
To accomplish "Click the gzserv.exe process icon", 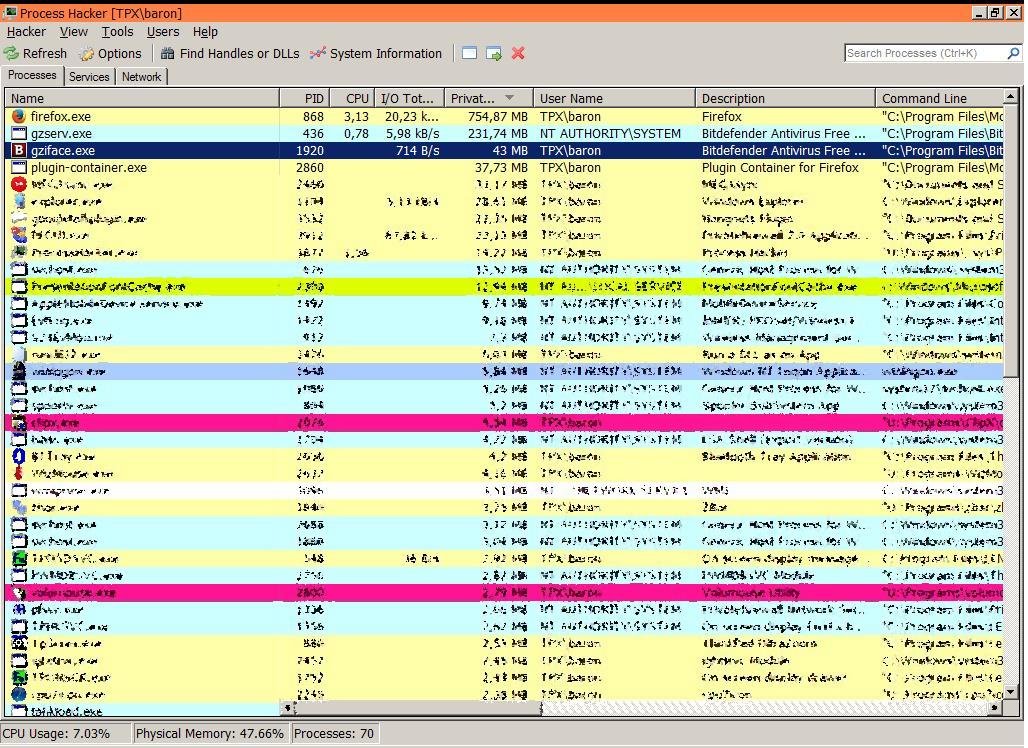I will tap(18, 133).
